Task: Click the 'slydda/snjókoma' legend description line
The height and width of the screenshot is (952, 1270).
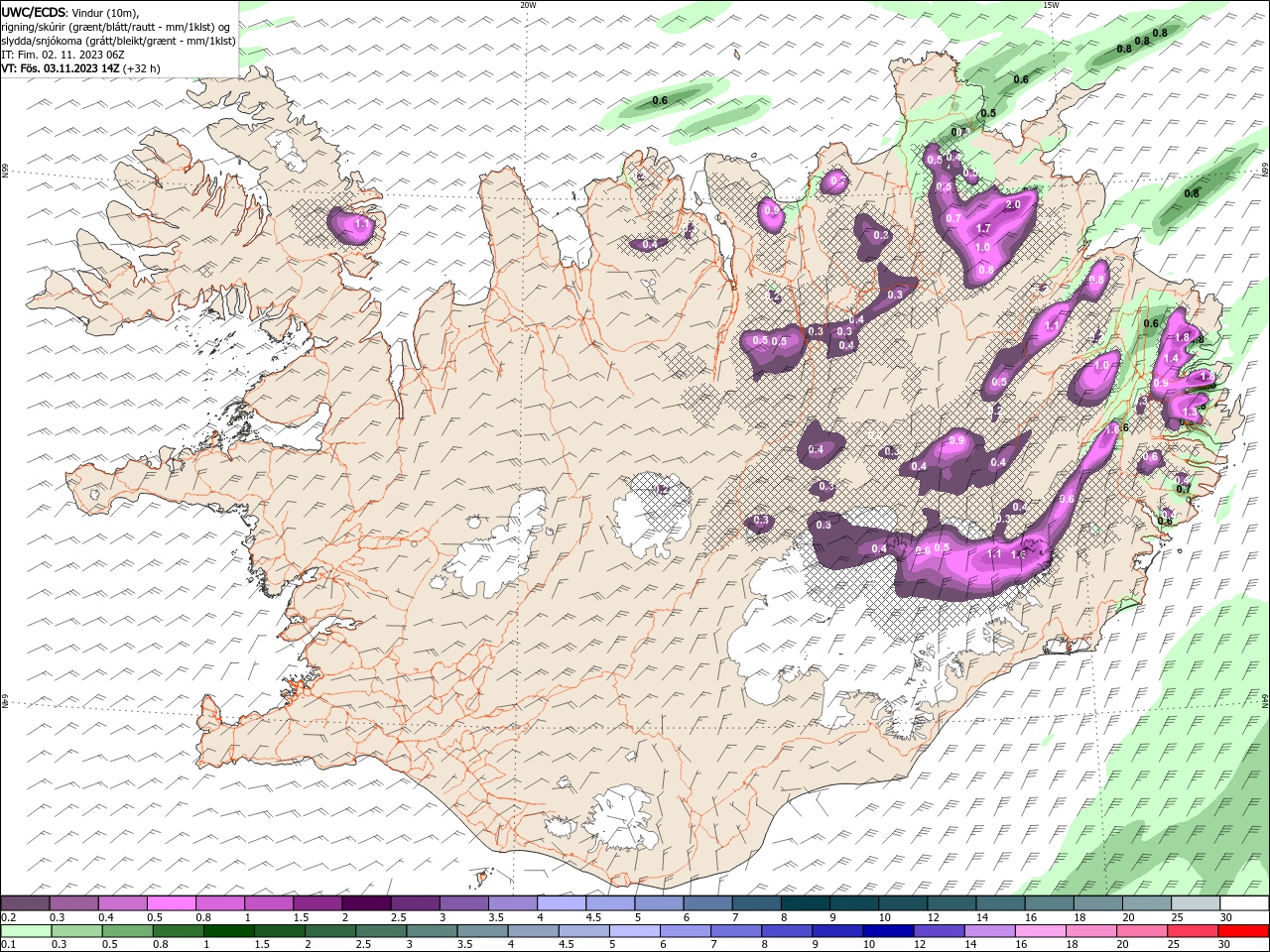Action: coord(118,41)
